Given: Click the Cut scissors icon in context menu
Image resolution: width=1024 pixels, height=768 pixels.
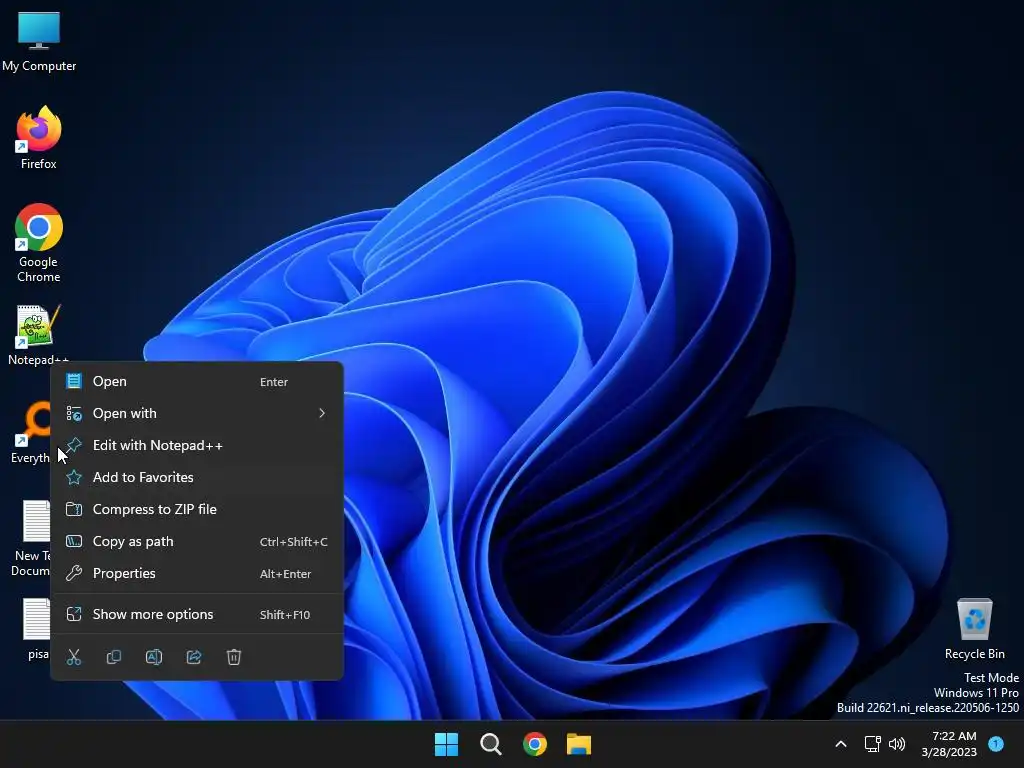Looking at the screenshot, I should pos(74,657).
